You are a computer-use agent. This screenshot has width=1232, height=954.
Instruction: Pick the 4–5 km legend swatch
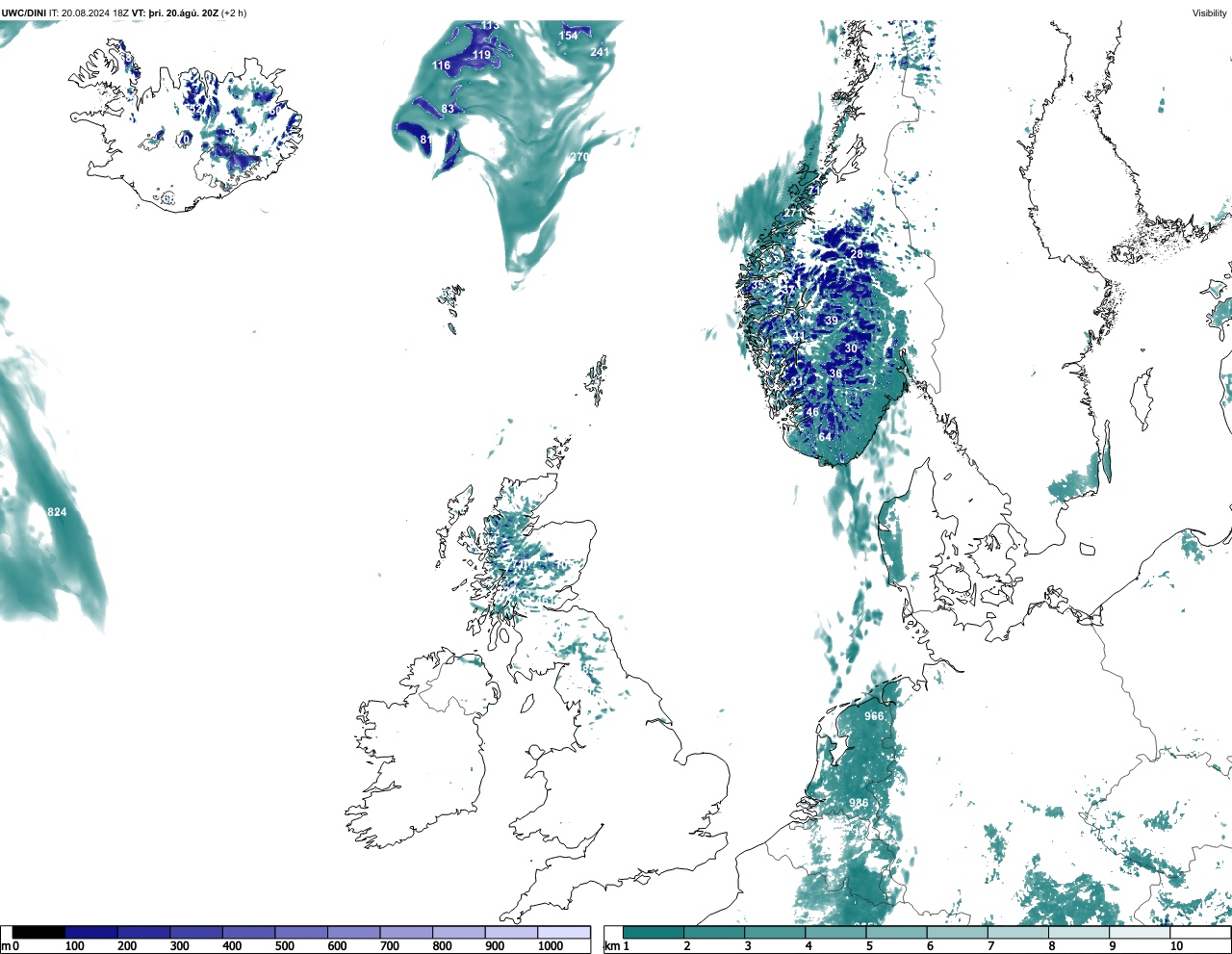click(835, 932)
